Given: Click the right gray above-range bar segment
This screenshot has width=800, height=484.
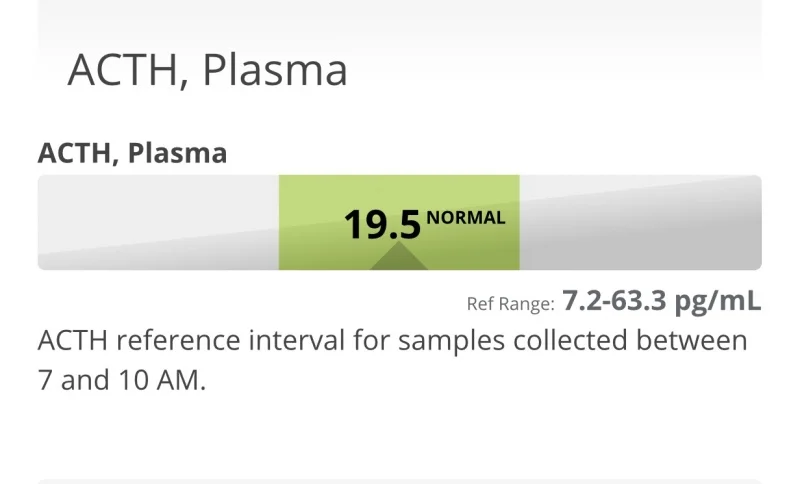Looking at the screenshot, I should tap(641, 222).
